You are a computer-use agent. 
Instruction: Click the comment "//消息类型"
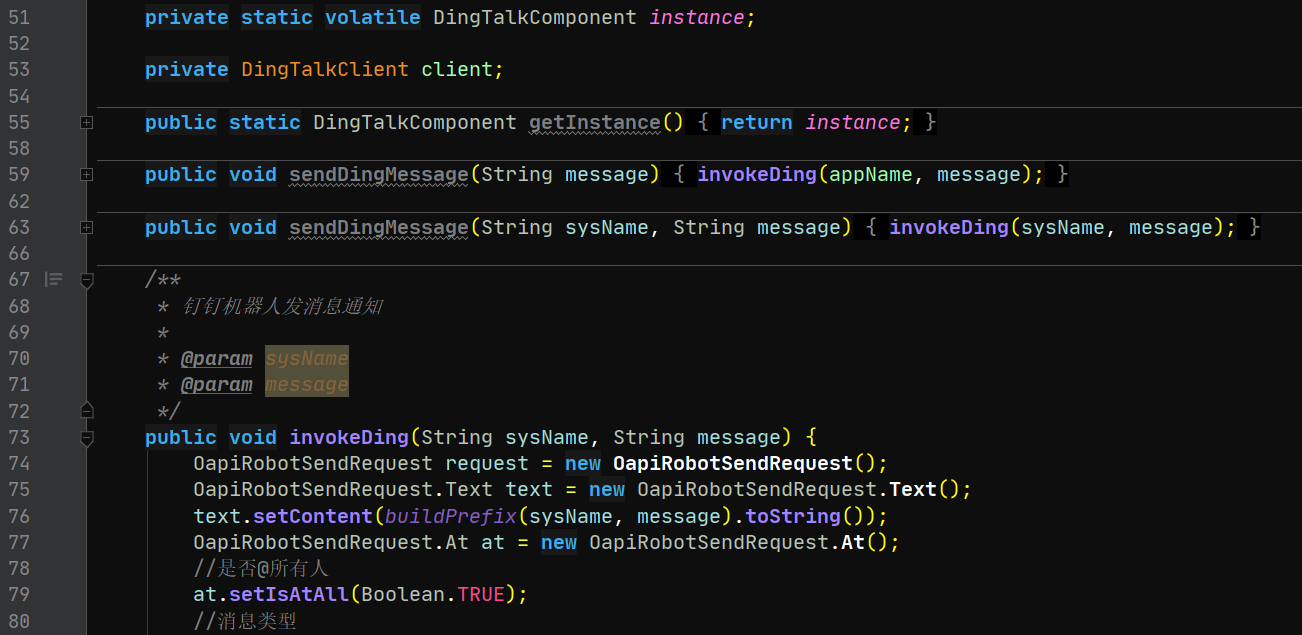[x=245, y=620]
